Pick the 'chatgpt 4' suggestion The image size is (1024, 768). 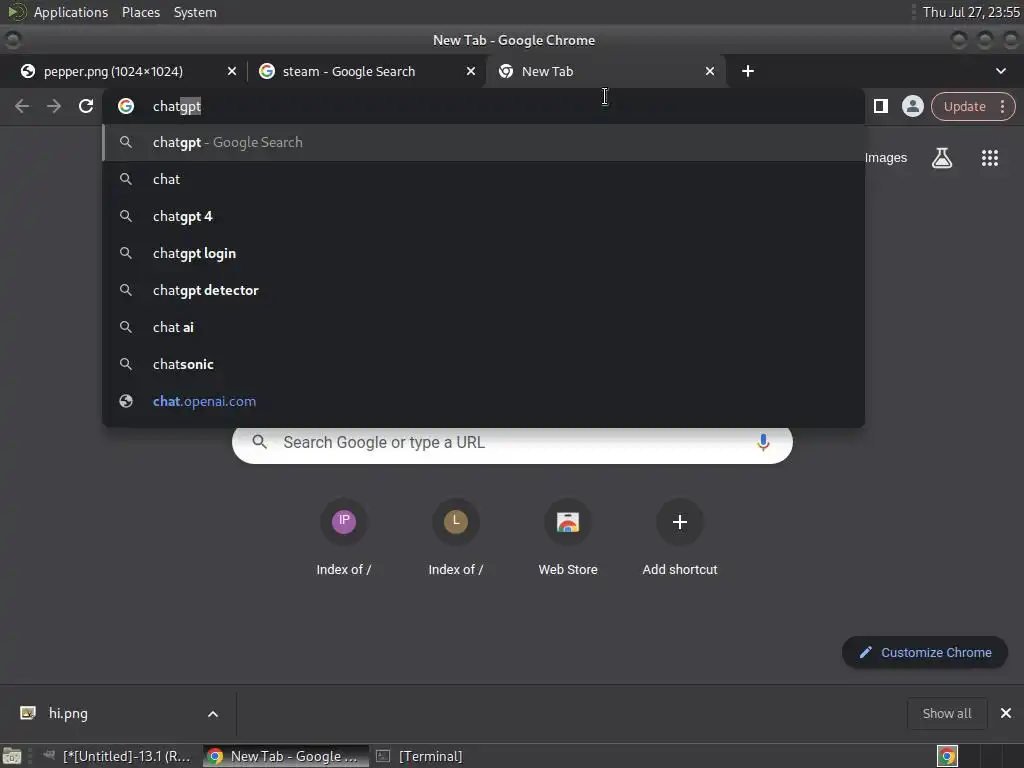pyautogui.click(x=483, y=216)
